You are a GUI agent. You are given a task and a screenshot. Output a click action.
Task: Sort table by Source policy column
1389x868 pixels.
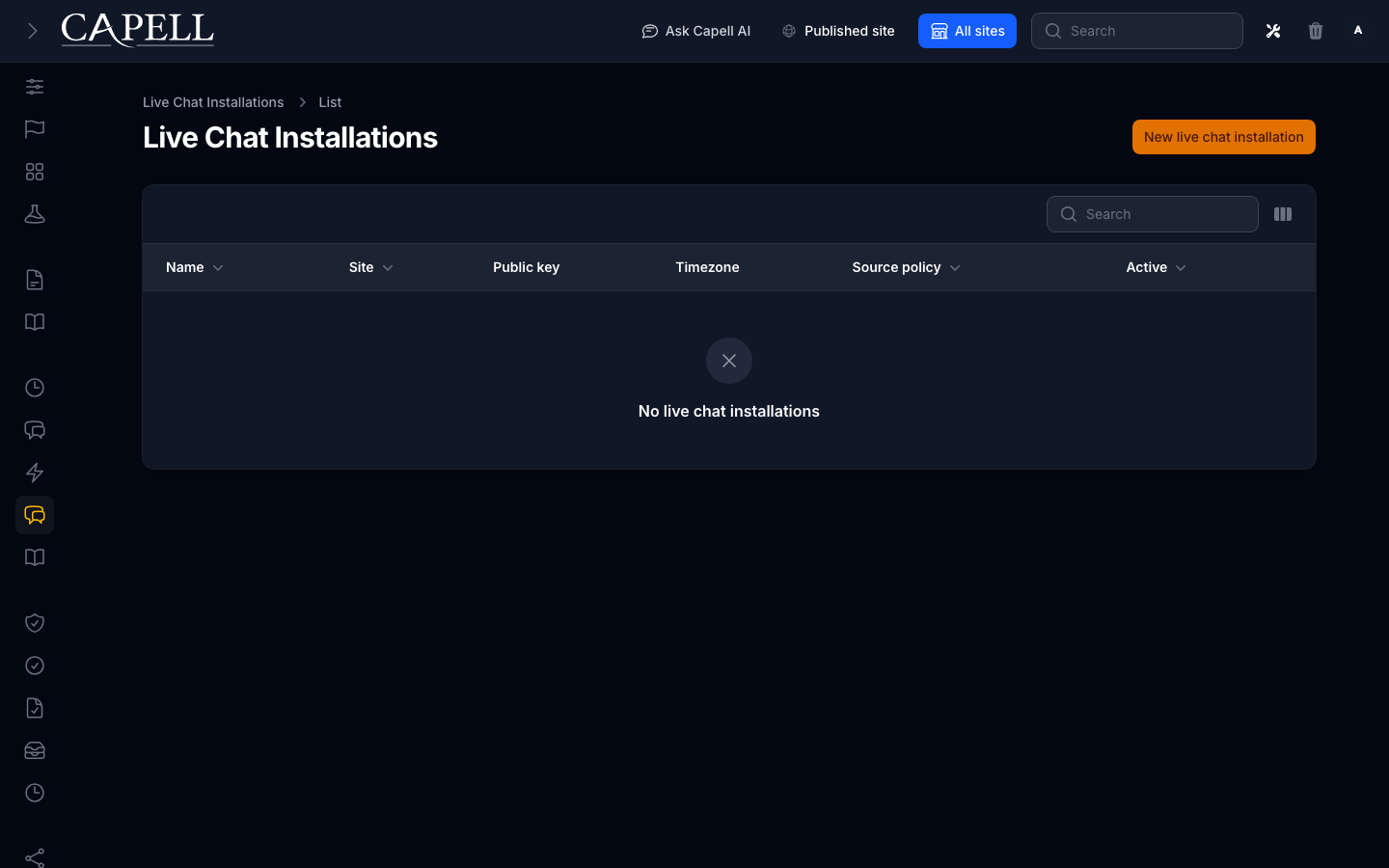tap(906, 267)
